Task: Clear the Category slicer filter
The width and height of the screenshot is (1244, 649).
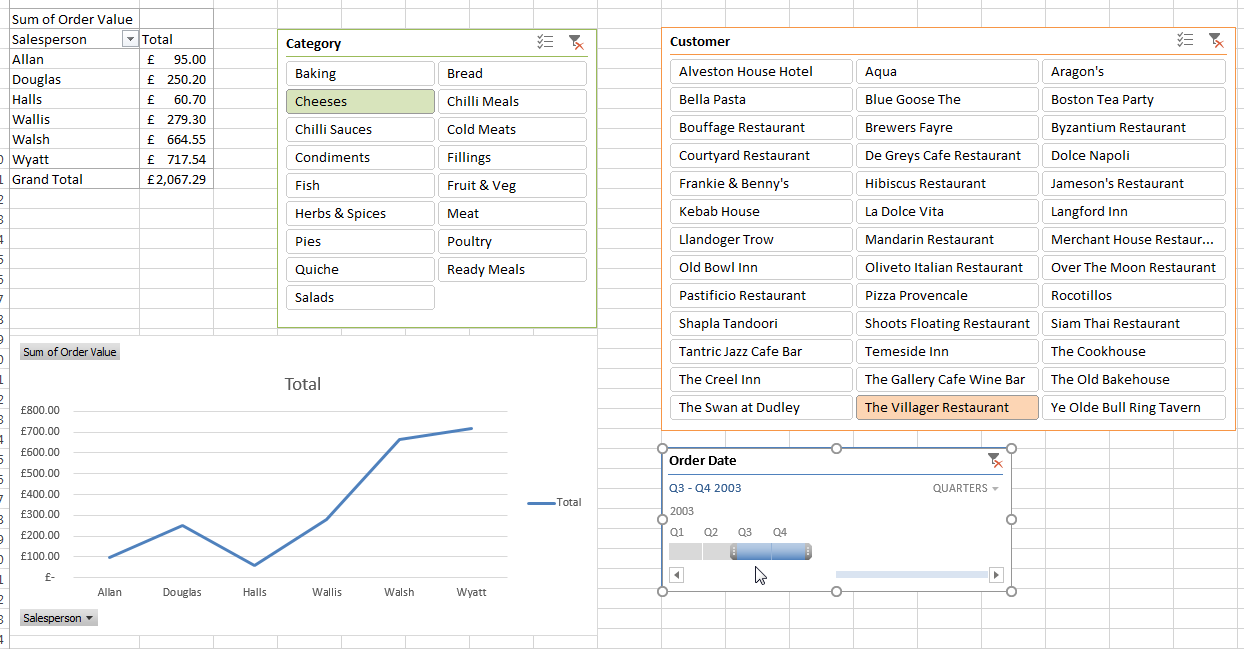Action: pyautogui.click(x=575, y=42)
